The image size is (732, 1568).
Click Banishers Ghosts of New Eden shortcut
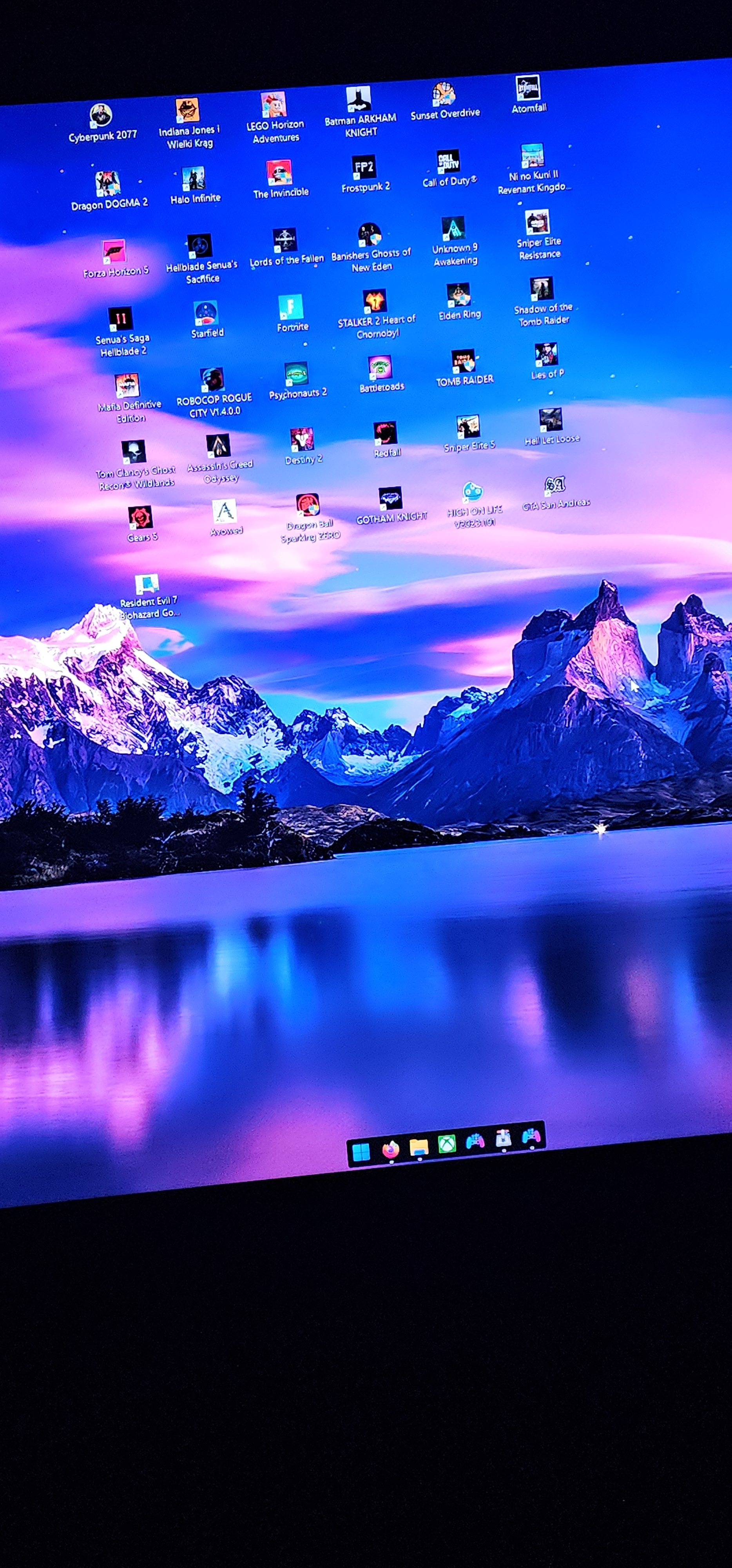(370, 234)
